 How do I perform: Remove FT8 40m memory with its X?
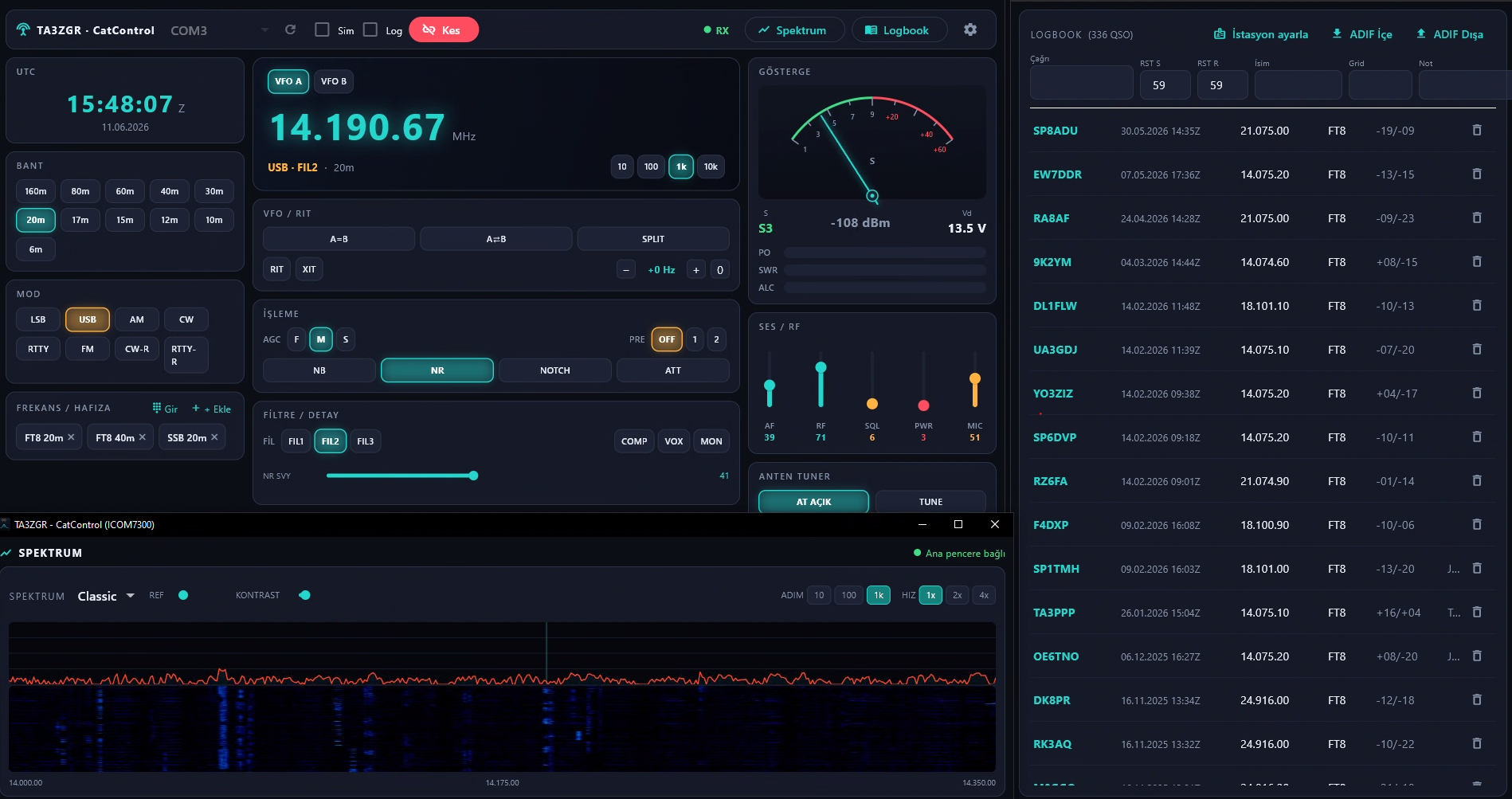click(142, 437)
